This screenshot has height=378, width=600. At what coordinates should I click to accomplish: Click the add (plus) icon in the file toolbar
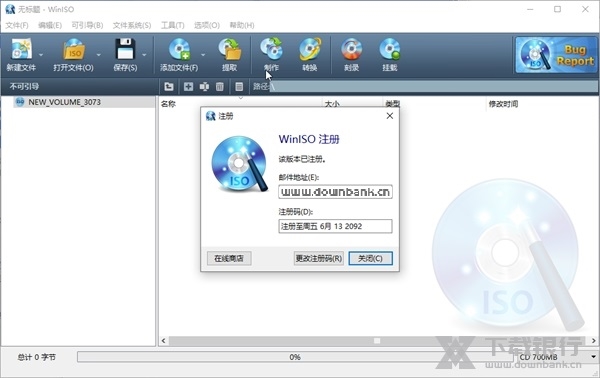pyautogui.click(x=188, y=87)
